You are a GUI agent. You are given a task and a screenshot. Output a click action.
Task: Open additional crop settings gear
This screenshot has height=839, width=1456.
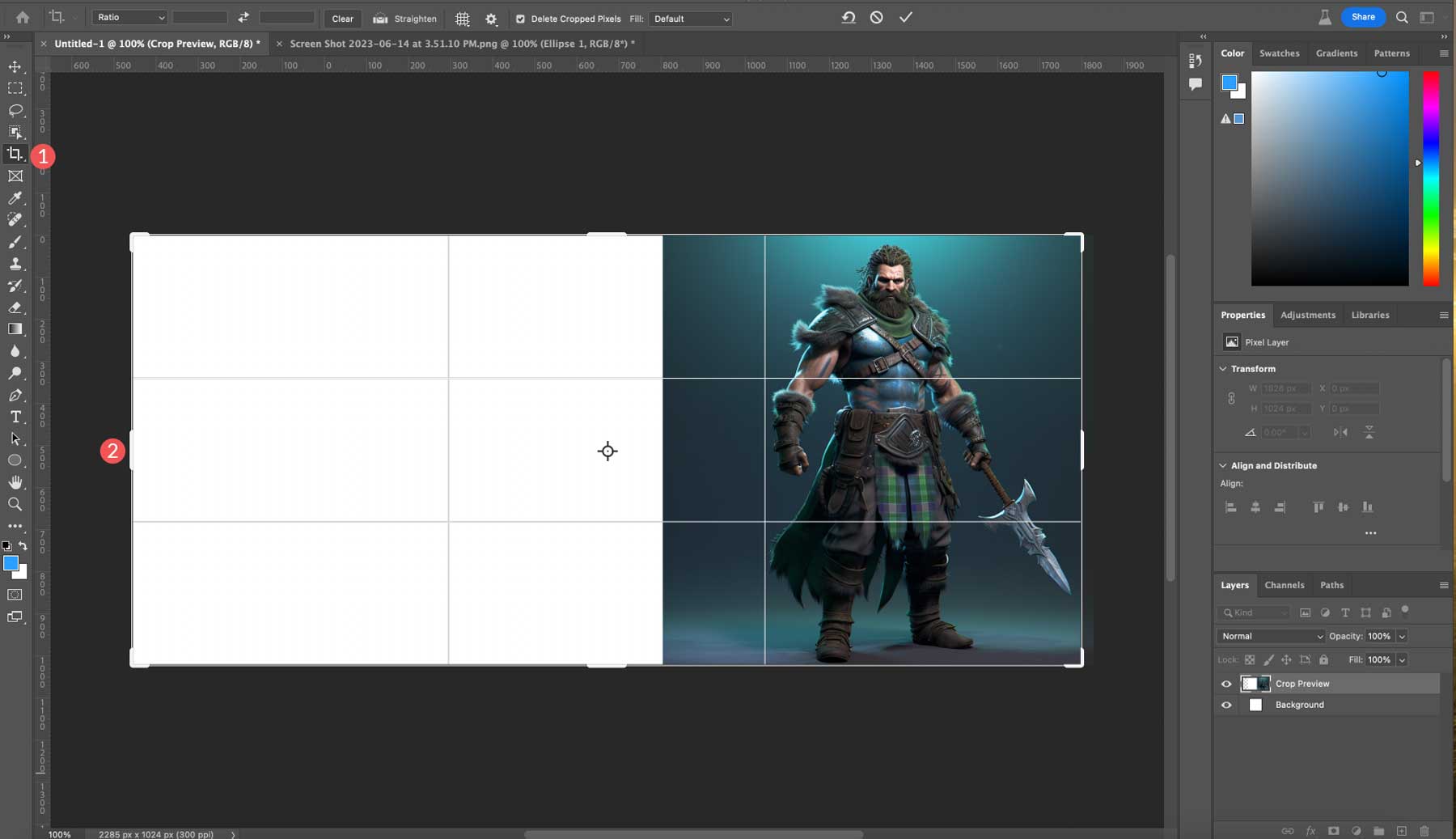[491, 18]
